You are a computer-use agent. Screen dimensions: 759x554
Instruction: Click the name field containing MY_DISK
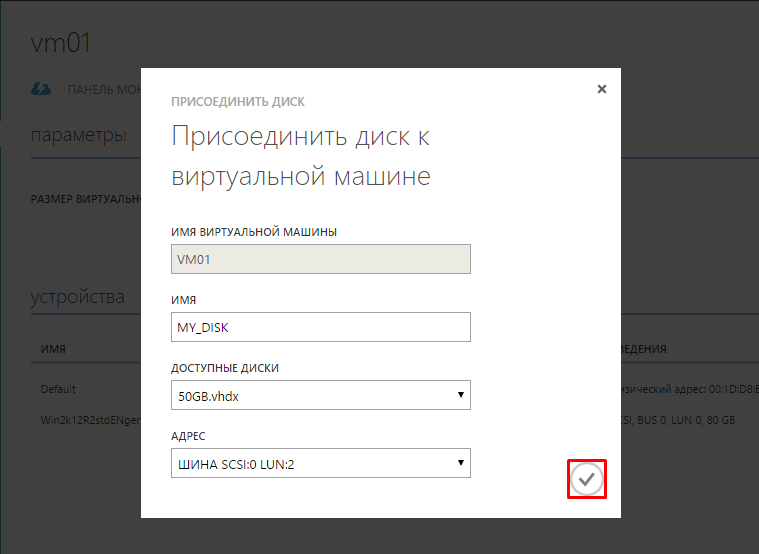(320, 327)
